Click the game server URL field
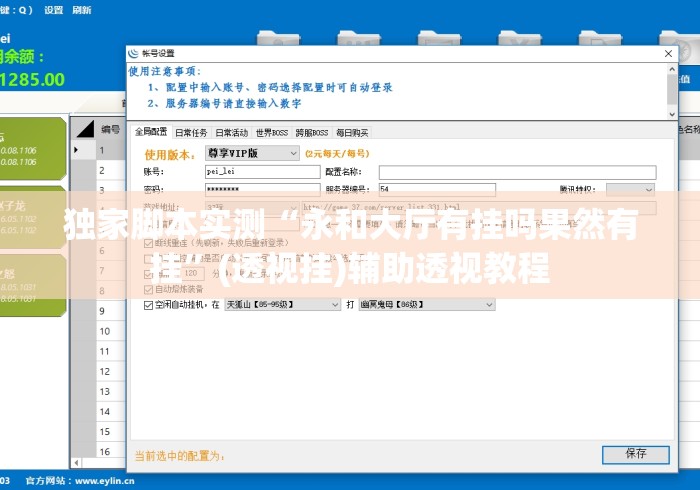This screenshot has height=490, width=700. [479, 208]
